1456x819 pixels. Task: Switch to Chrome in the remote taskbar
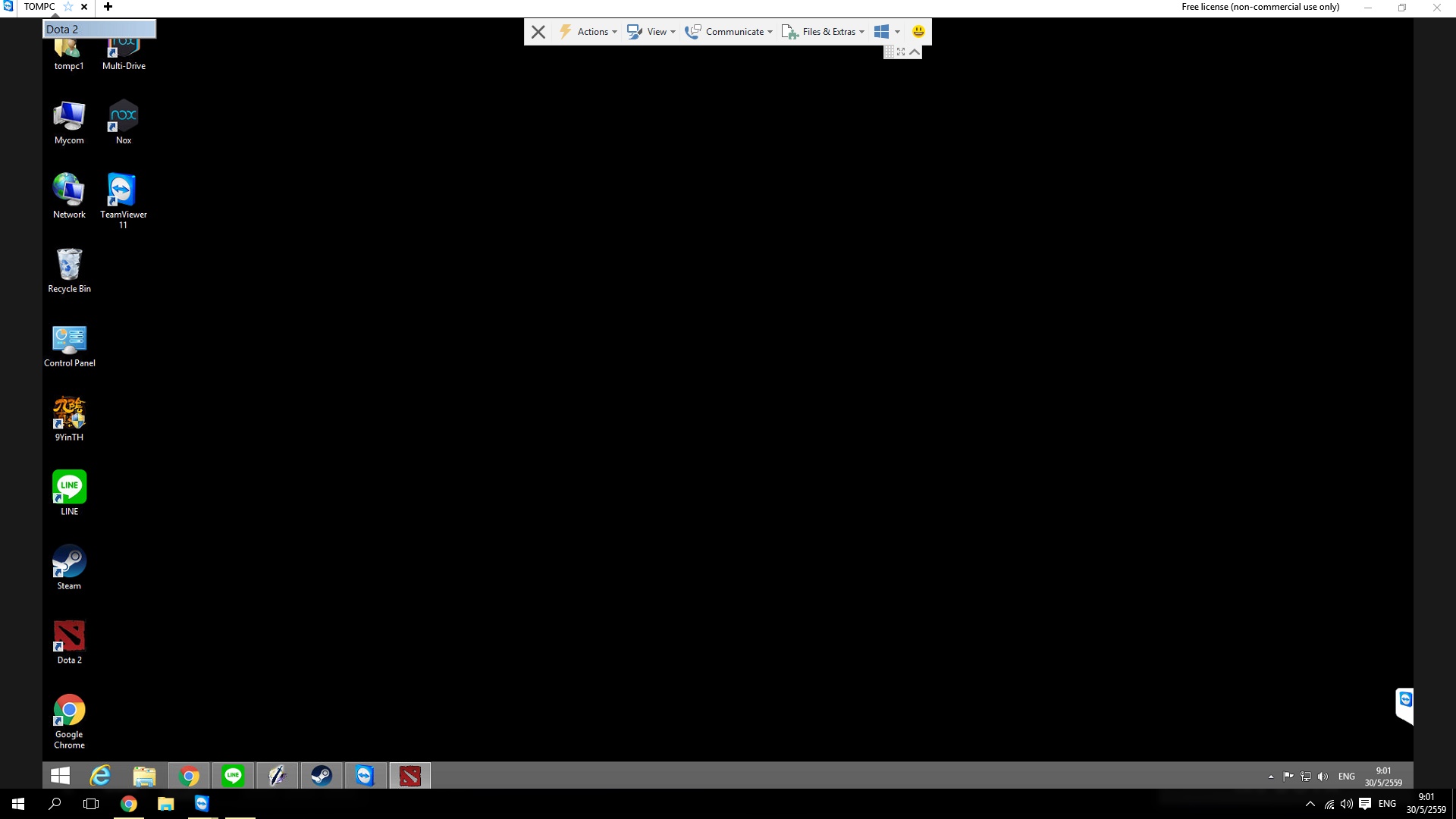pos(189,776)
